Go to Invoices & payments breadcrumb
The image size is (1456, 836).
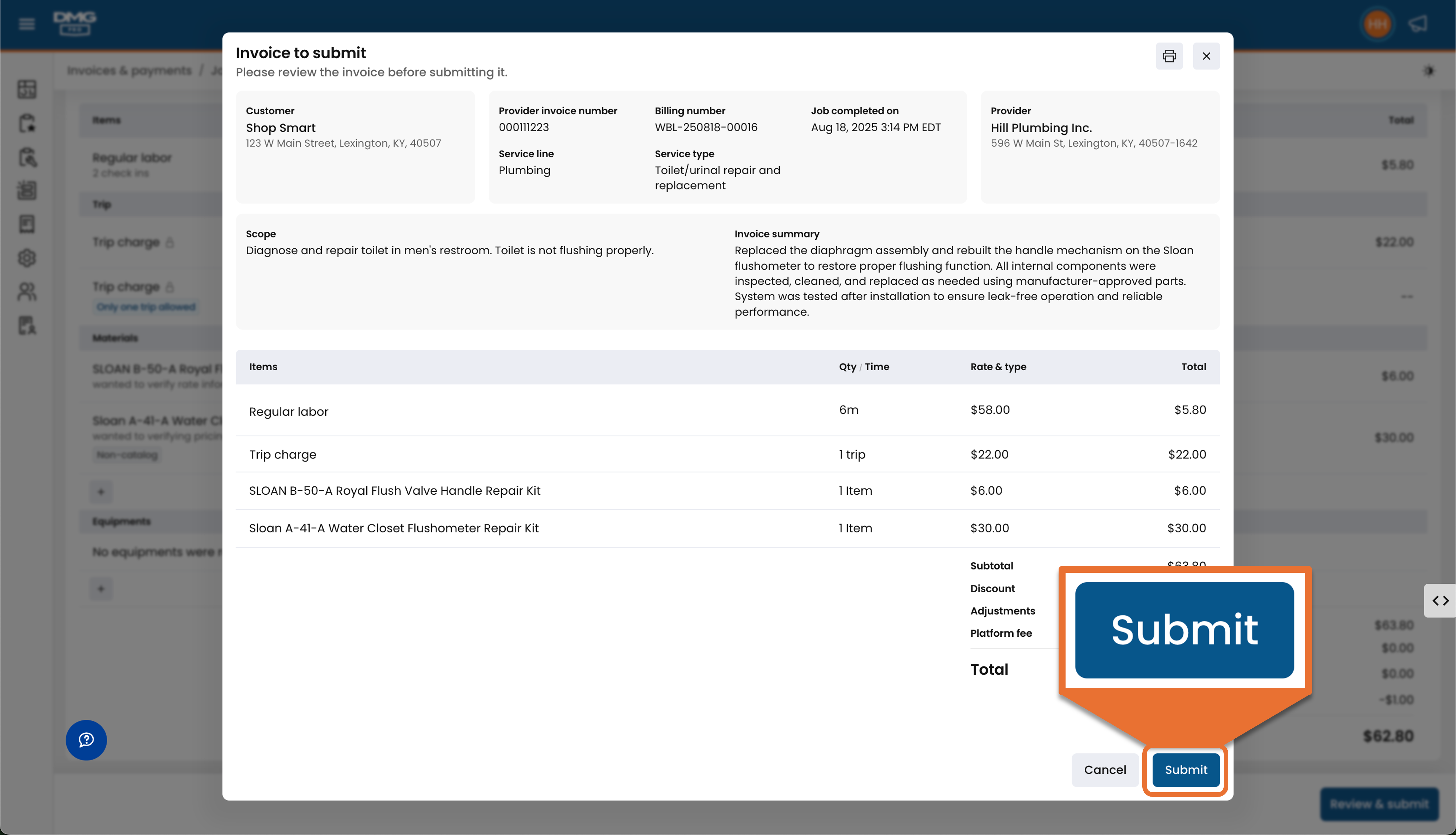[129, 71]
